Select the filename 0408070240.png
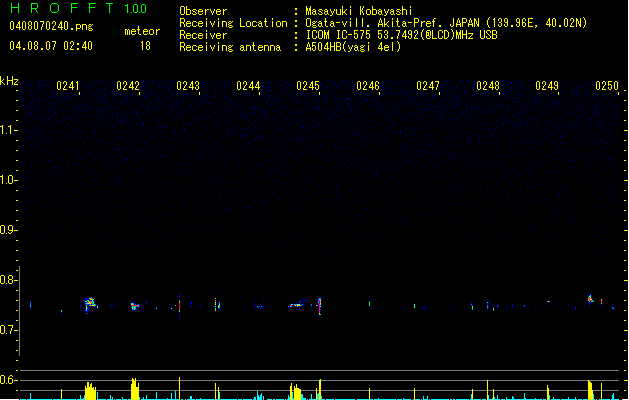 click(51, 26)
